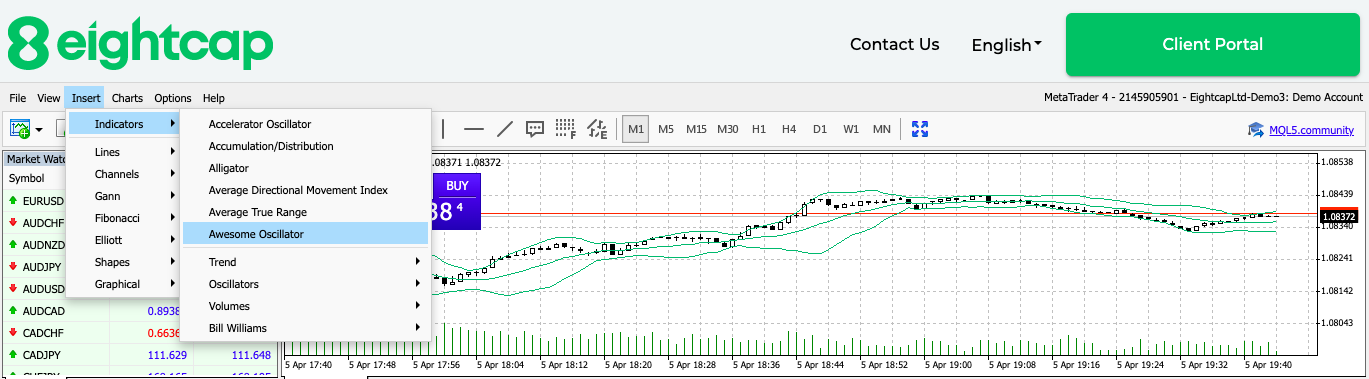Screen dimensions: 1369x379
Task: Toggle fullscreen chart mode icon
Action: (x=920, y=129)
